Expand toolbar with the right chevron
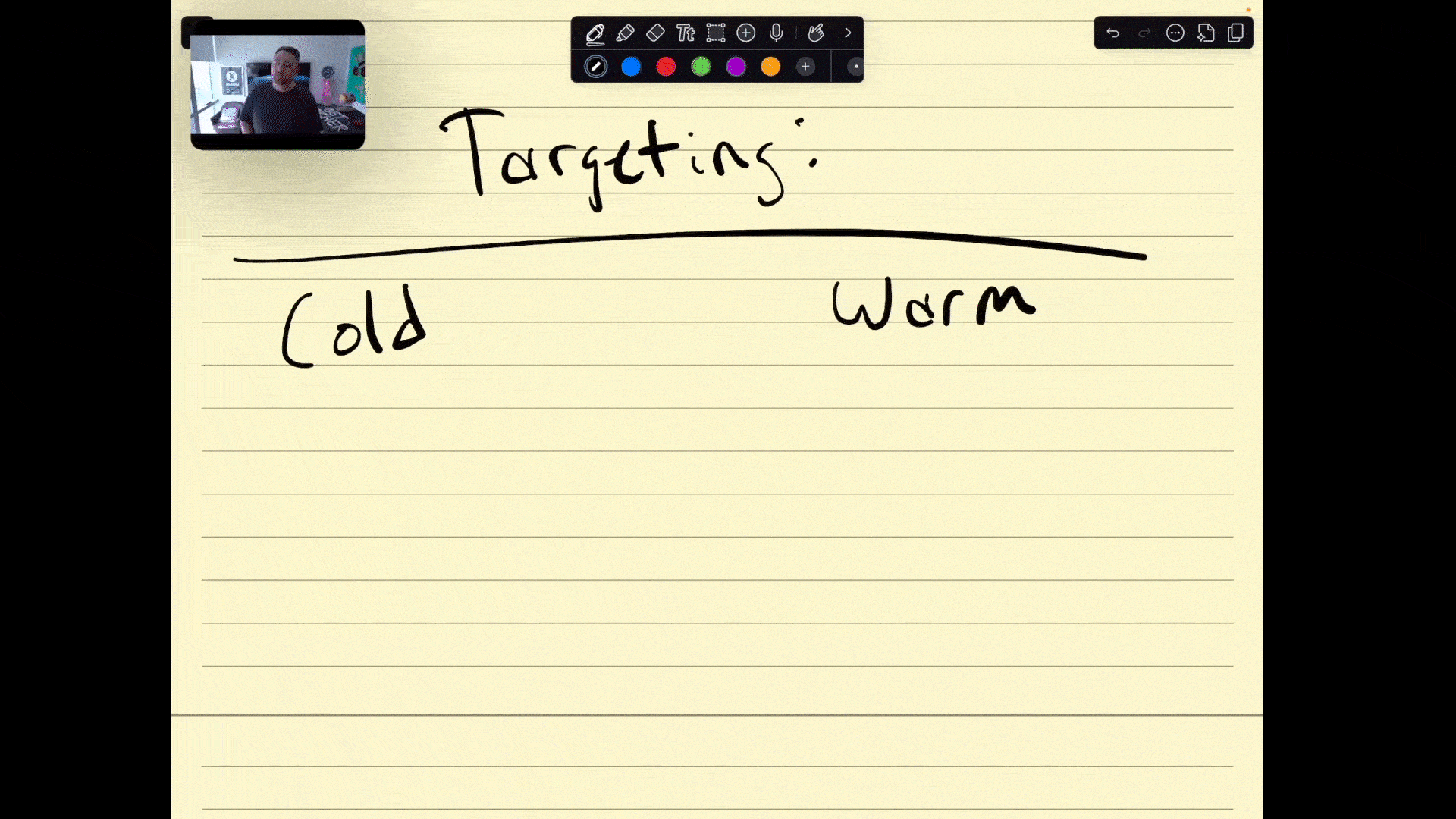The height and width of the screenshot is (819, 1456). (848, 33)
